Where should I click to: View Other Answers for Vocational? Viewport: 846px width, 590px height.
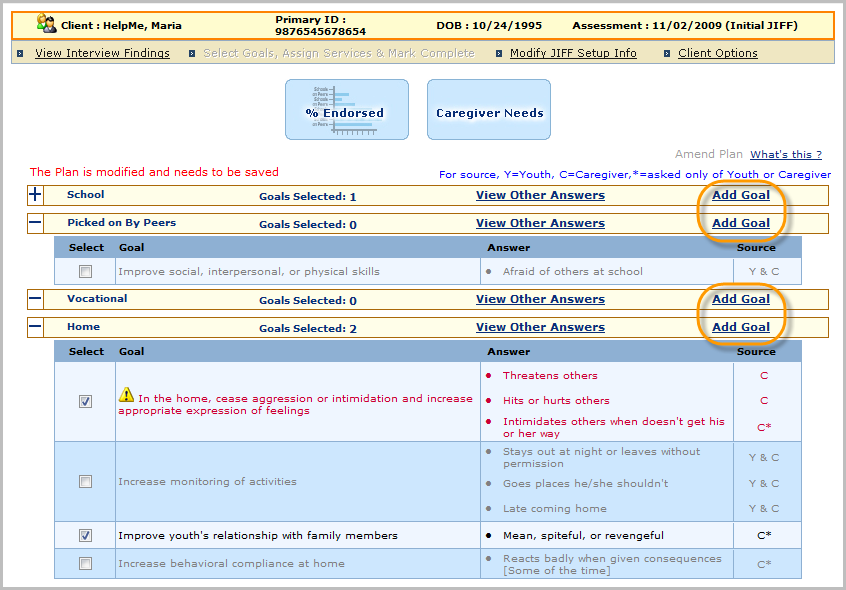(x=540, y=299)
